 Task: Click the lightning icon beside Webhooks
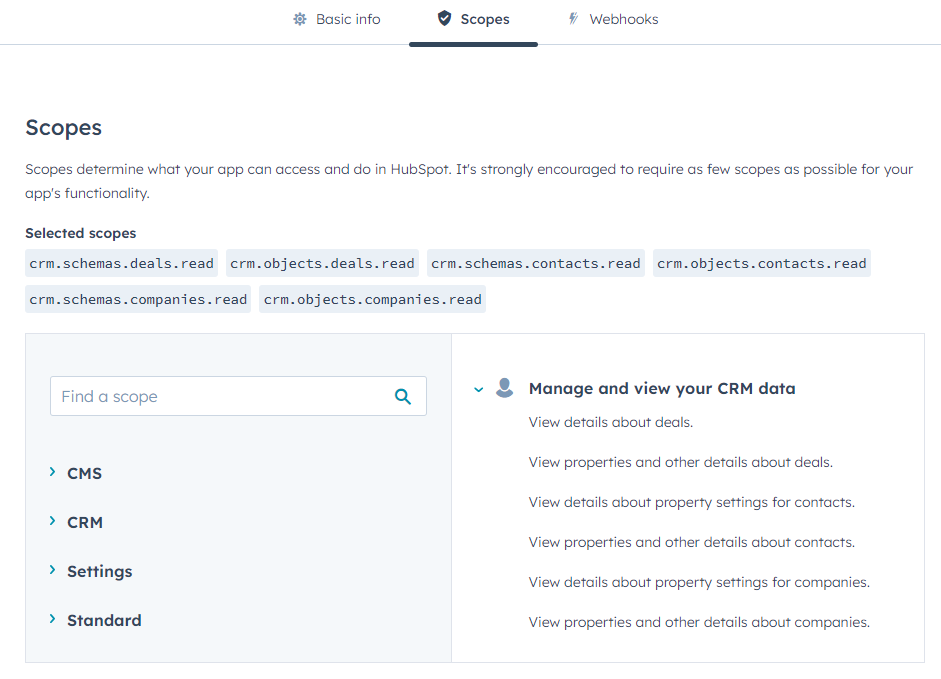pyautogui.click(x=572, y=18)
